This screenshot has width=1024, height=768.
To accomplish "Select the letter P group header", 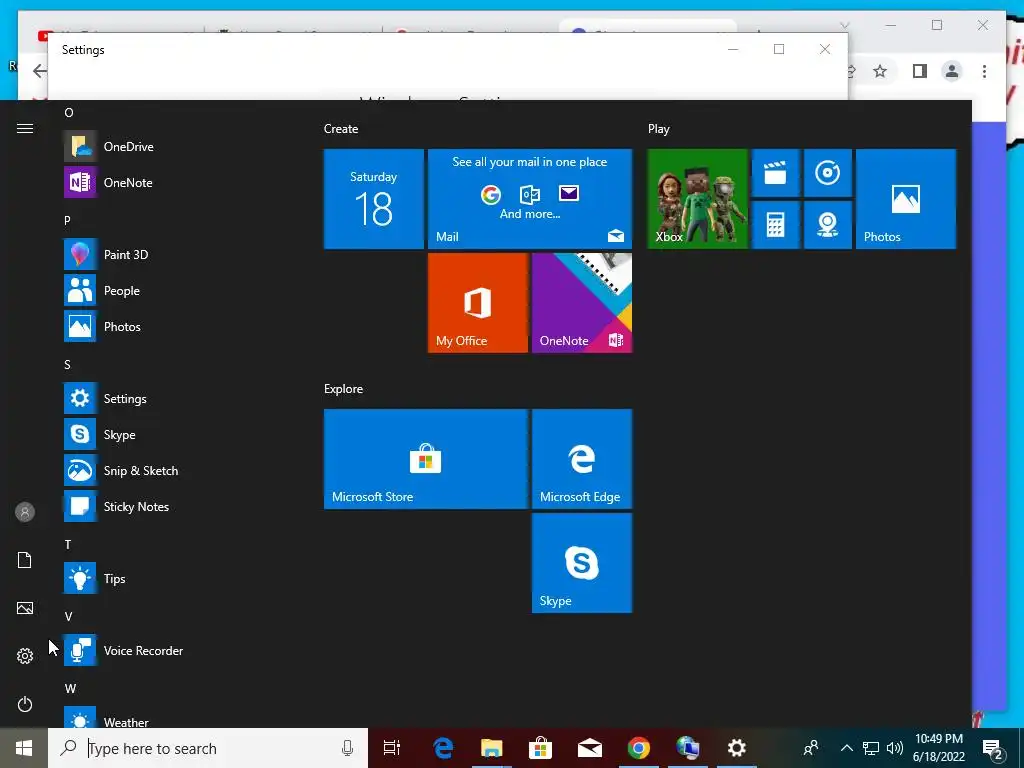I will tap(67, 221).
